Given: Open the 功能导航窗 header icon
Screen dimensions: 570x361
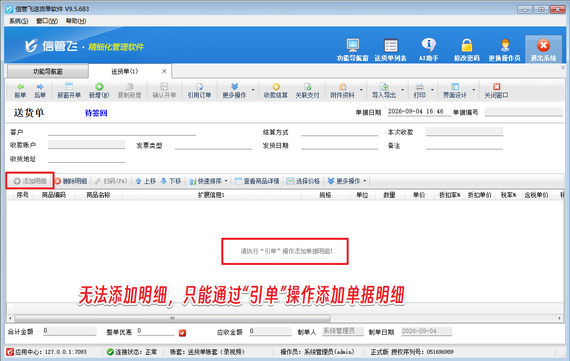Looking at the screenshot, I should pyautogui.click(x=352, y=49).
